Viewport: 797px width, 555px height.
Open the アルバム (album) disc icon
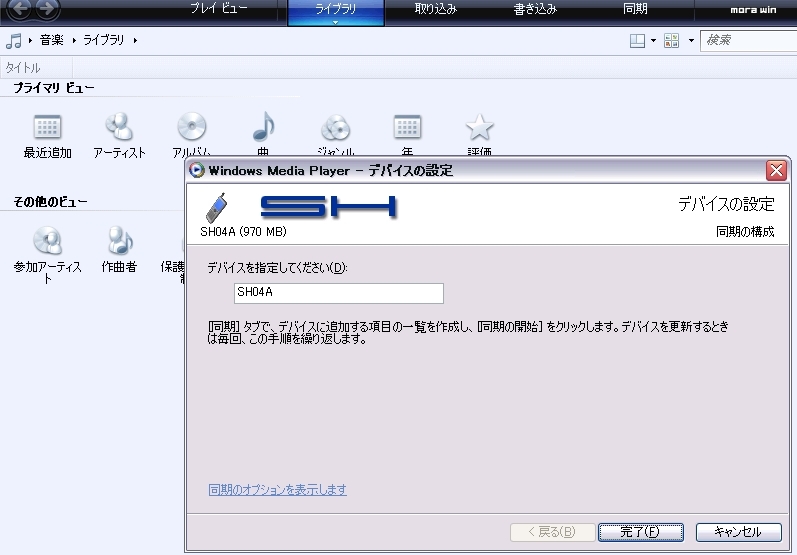pyautogui.click(x=192, y=126)
